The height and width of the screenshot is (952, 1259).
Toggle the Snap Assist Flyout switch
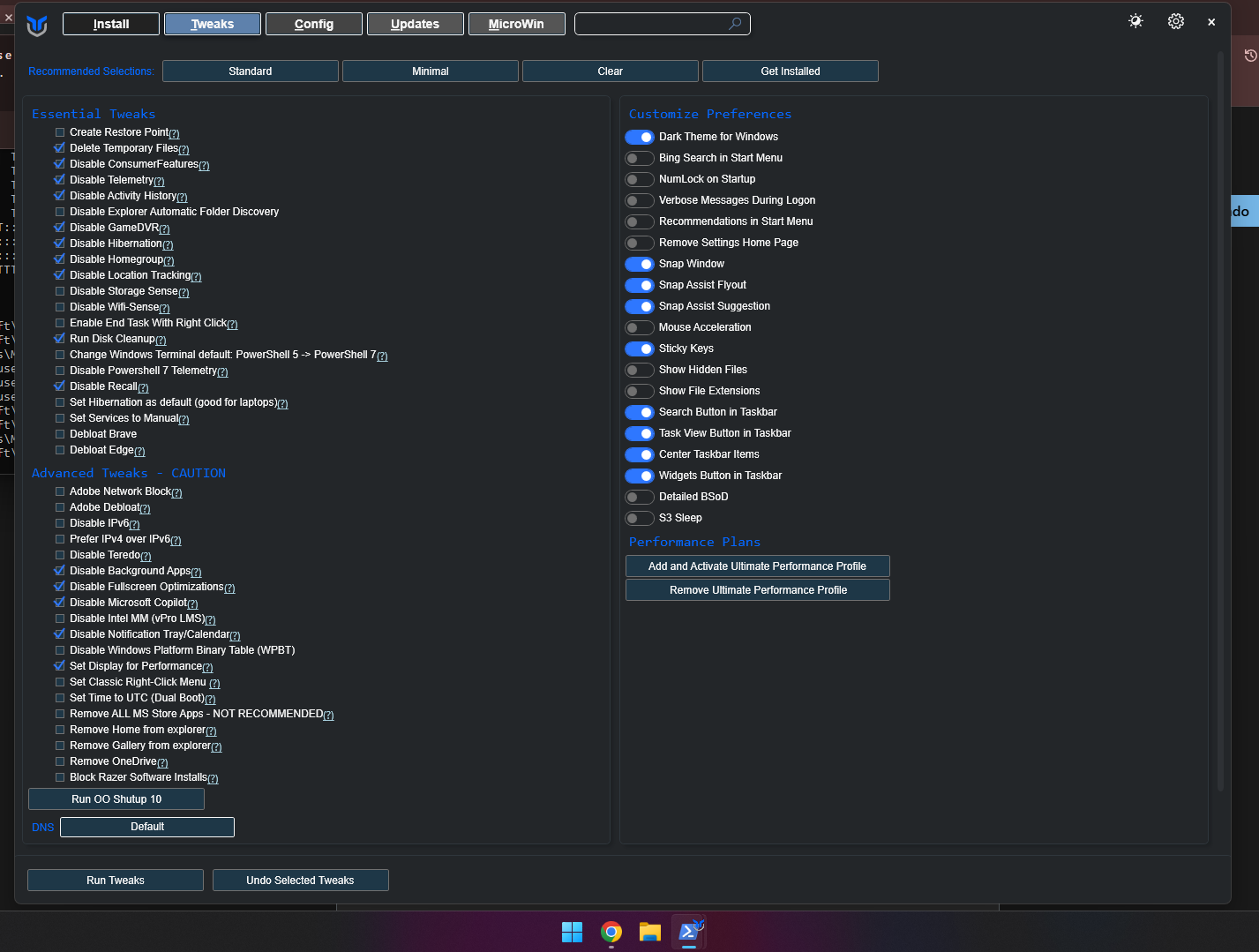[x=640, y=285]
